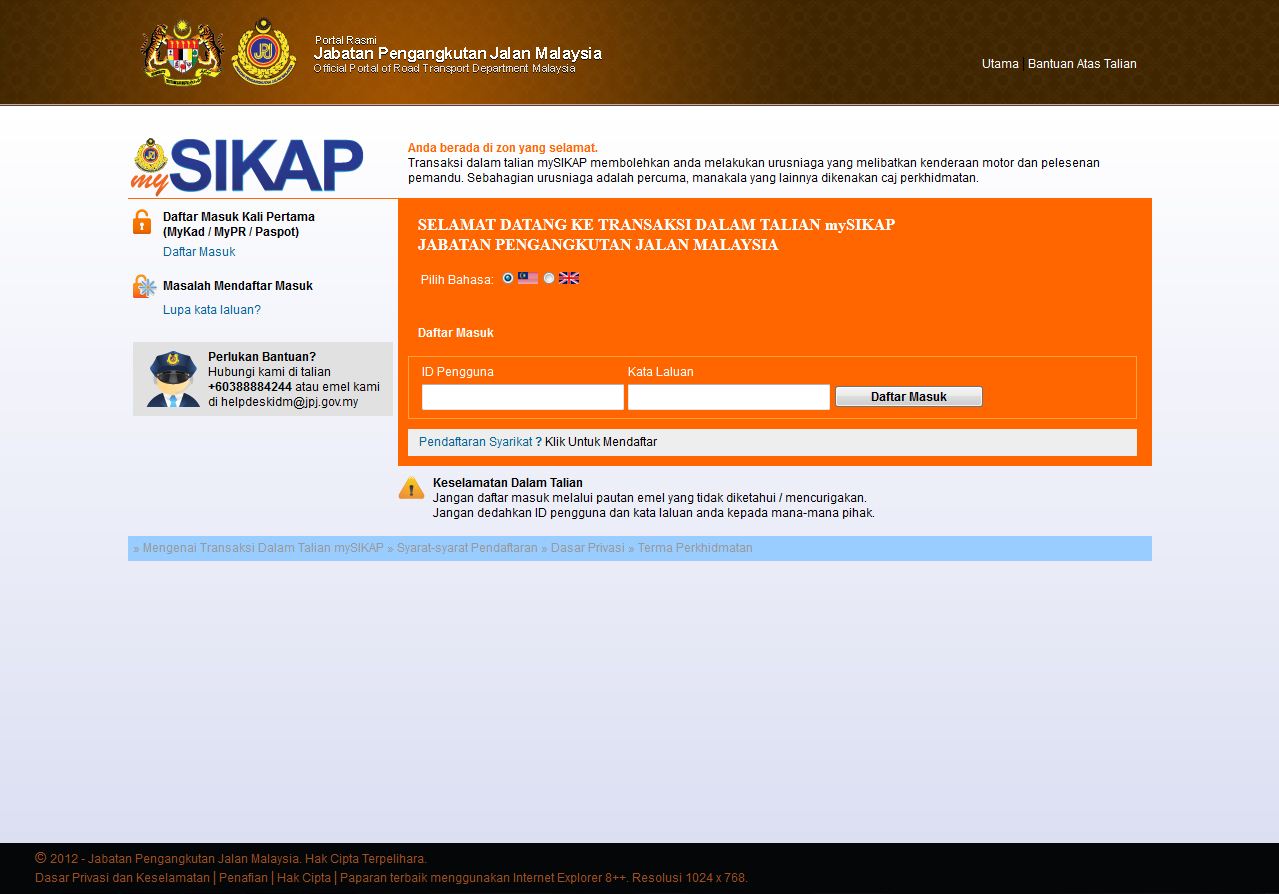The height and width of the screenshot is (894, 1279).
Task: Click 'Daftar Masuk Kali Pertama' heading
Action: (x=239, y=217)
